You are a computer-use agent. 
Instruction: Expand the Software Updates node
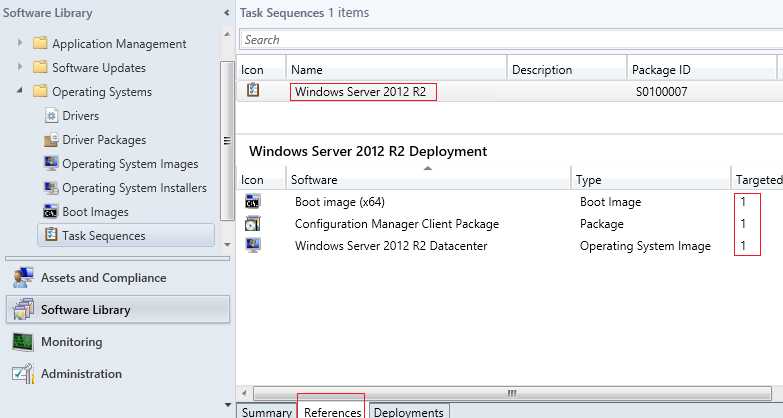click(19, 66)
